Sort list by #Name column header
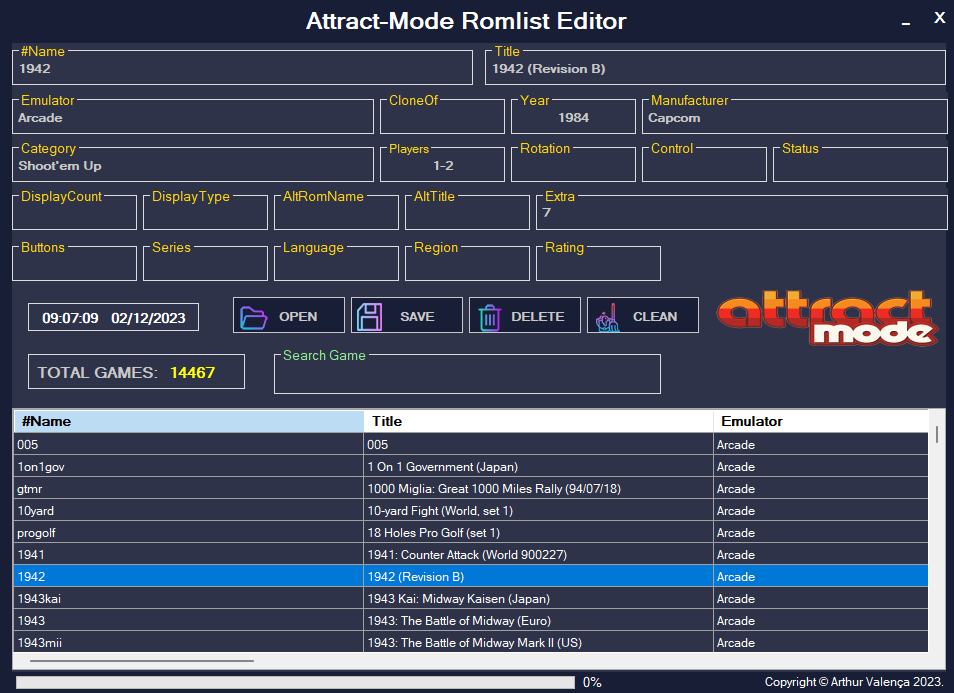Viewport: 954px width, 693px height. 189,421
